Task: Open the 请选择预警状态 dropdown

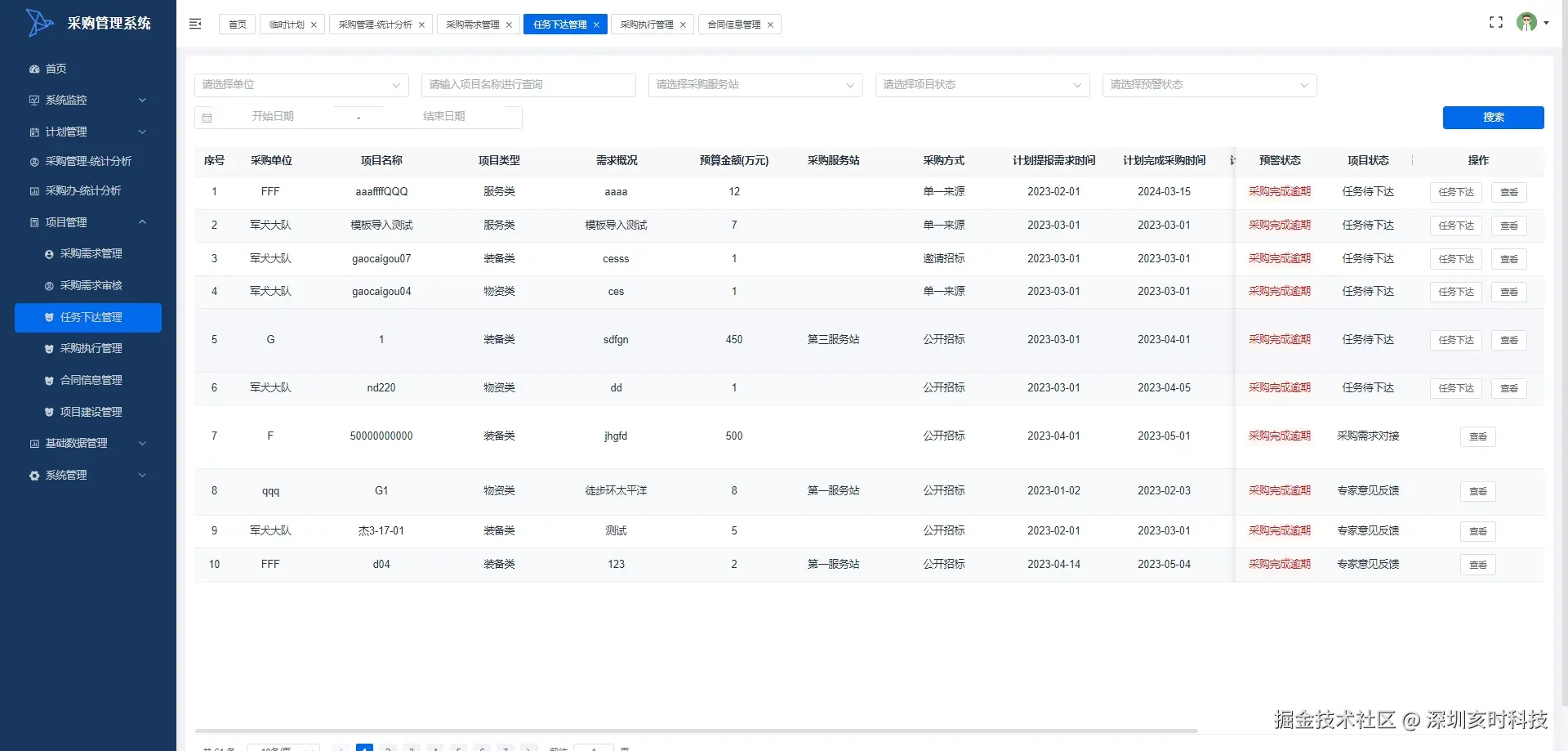Action: point(1209,85)
